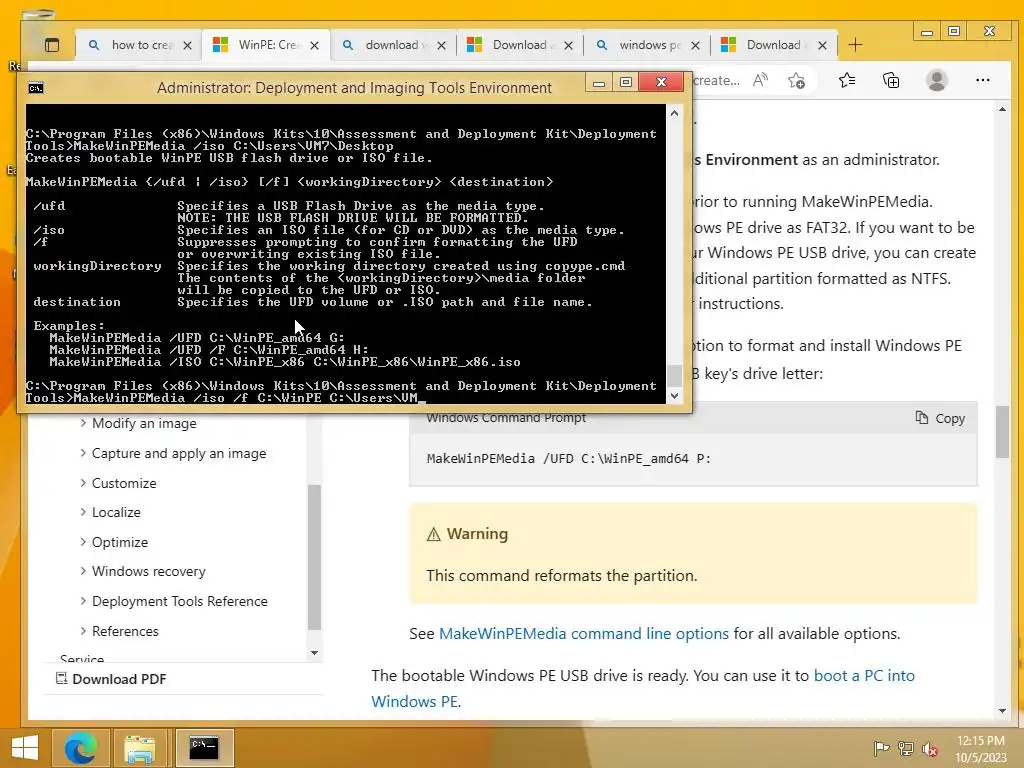Open Action Center flag icon

880,748
